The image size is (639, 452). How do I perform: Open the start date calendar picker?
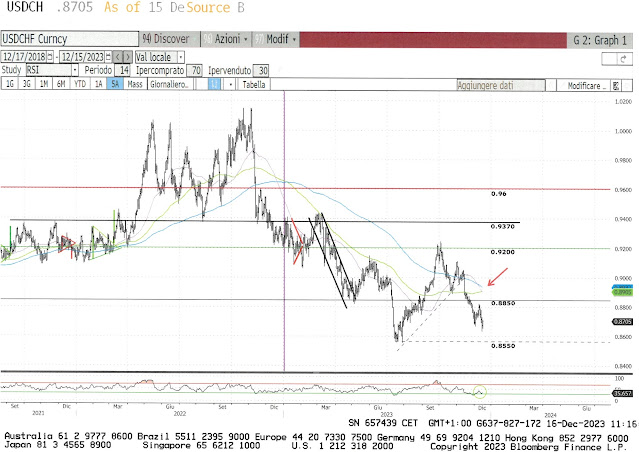point(50,57)
